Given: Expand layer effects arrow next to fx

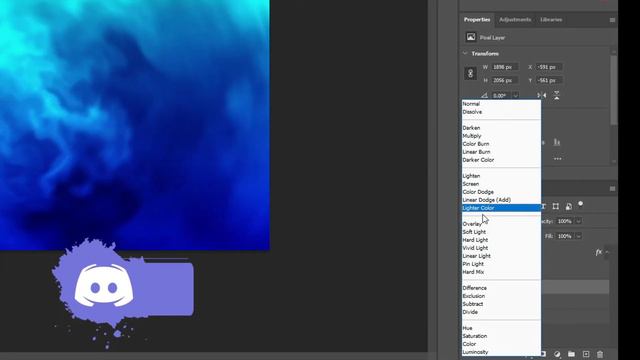Looking at the screenshot, I should pyautogui.click(x=607, y=252).
